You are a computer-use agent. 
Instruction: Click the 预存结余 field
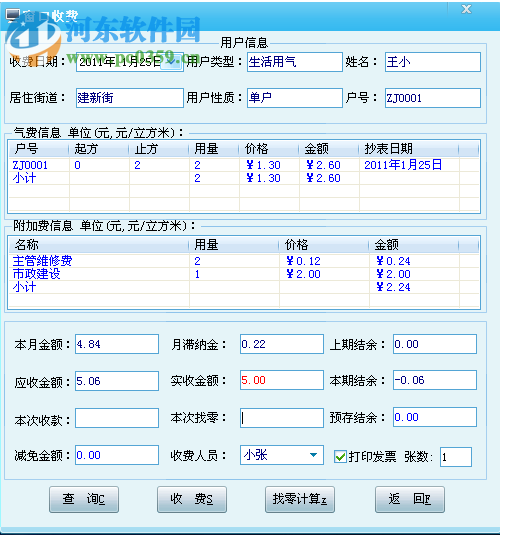(x=435, y=417)
